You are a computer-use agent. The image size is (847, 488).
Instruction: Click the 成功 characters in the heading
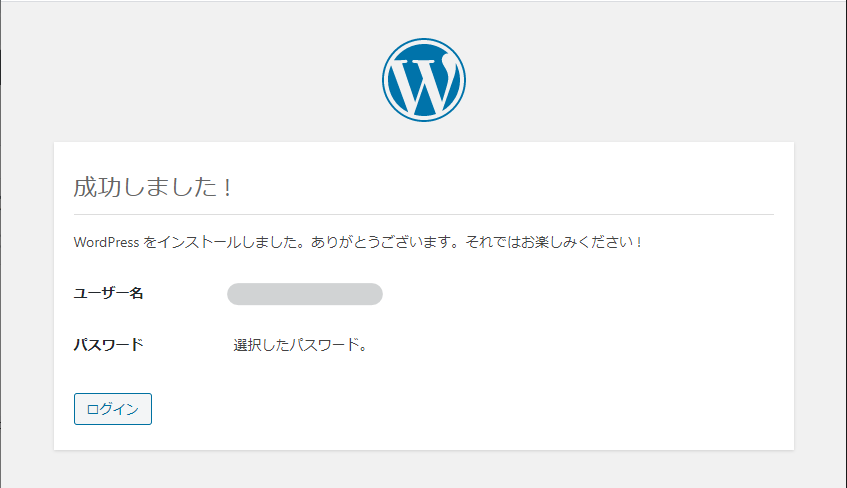click(x=97, y=188)
